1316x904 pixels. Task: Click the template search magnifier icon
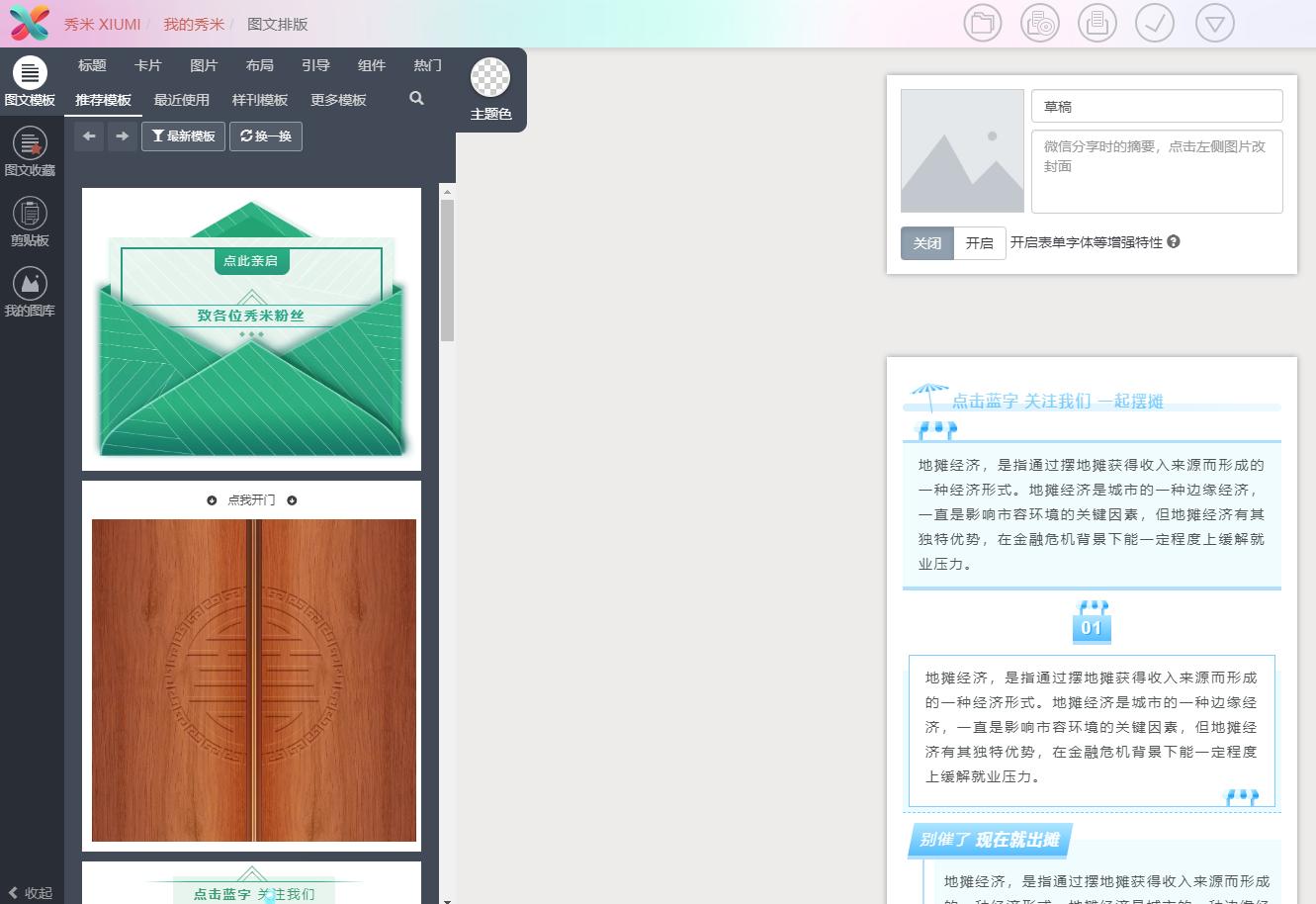point(416,98)
